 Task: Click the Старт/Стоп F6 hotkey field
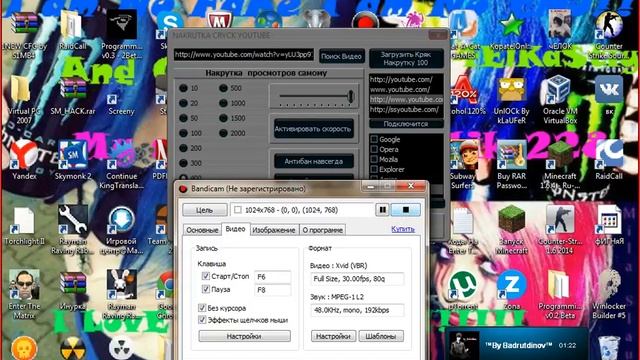(272, 277)
